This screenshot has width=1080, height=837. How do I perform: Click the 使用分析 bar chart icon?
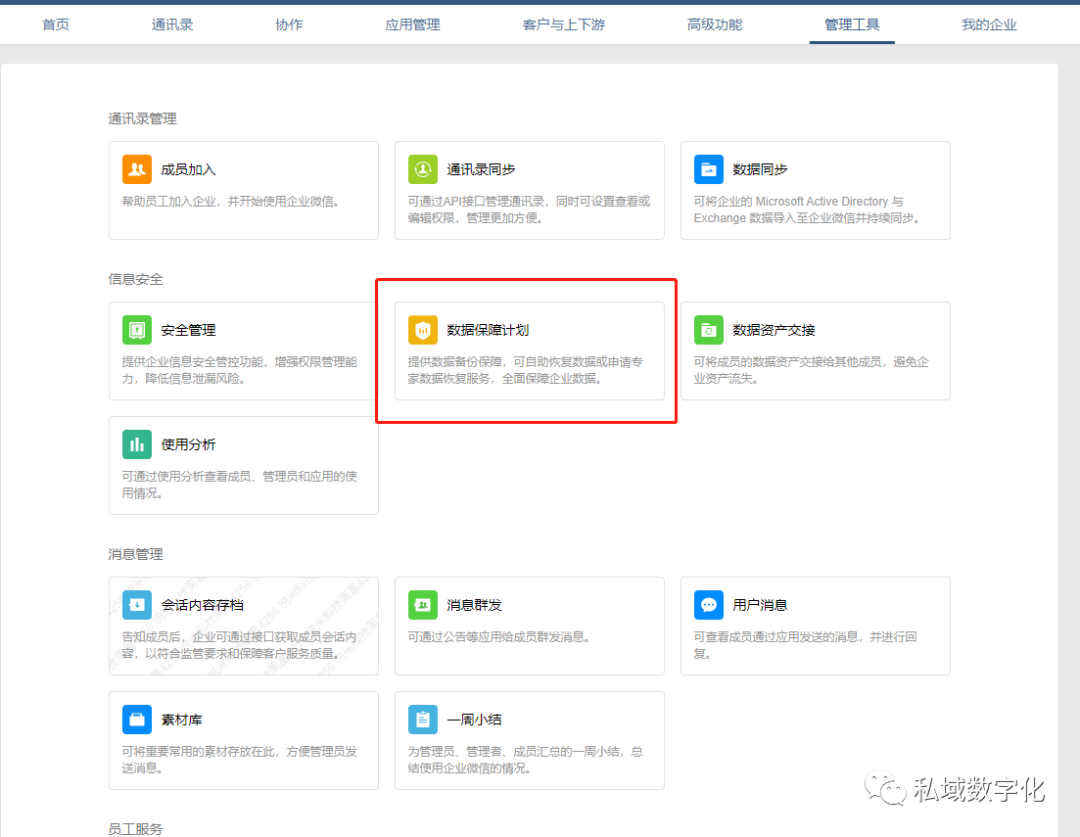pos(137,444)
